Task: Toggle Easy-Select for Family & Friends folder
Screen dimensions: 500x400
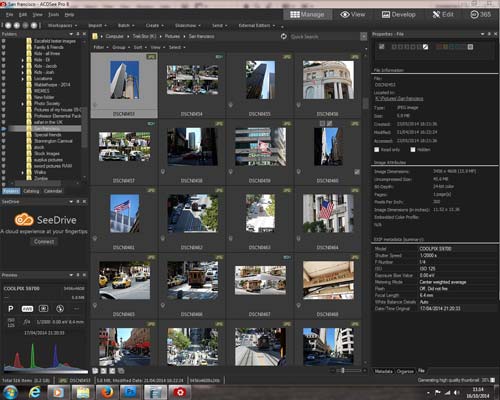Action: (3, 47)
